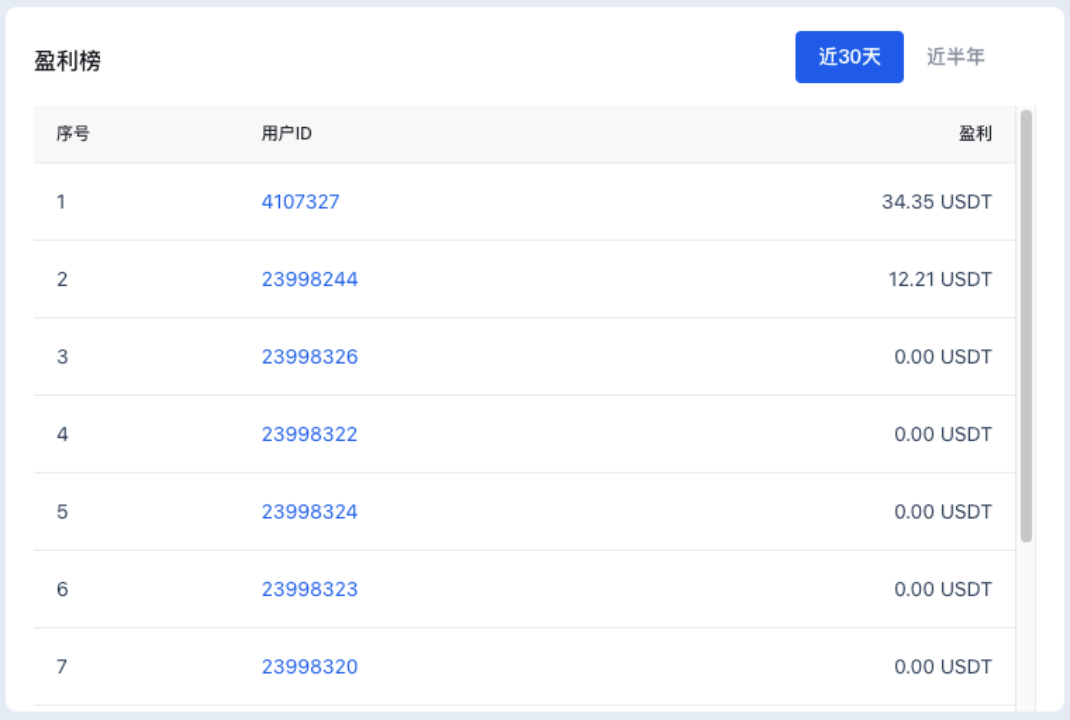Select the 12.21 USDT profit value

pyautogui.click(x=940, y=279)
